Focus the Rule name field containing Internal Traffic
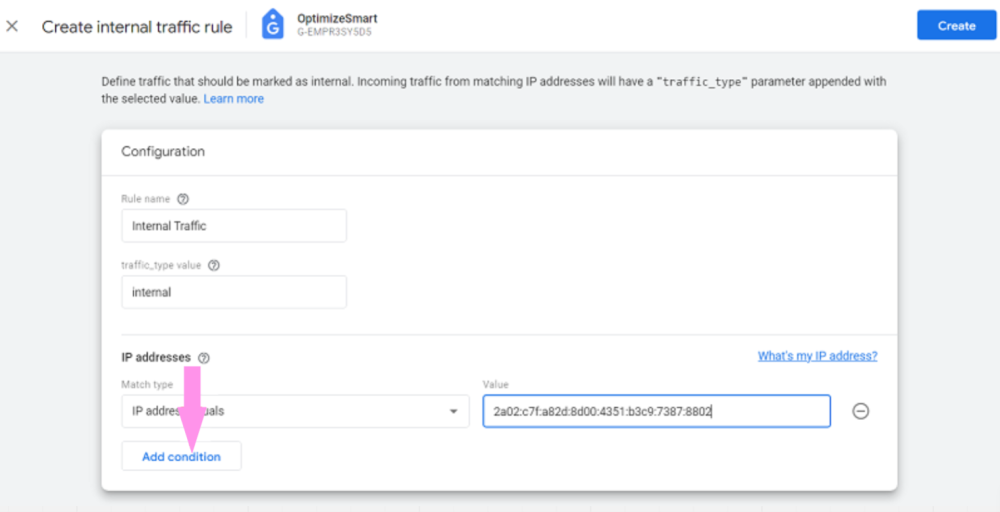Screen dimensions: 1000x512 coord(234,226)
